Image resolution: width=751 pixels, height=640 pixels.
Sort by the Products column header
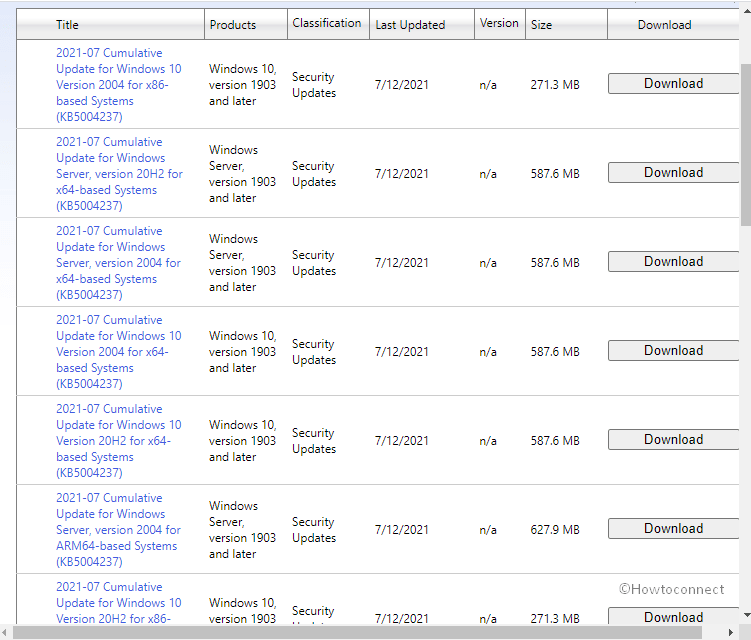coord(232,25)
